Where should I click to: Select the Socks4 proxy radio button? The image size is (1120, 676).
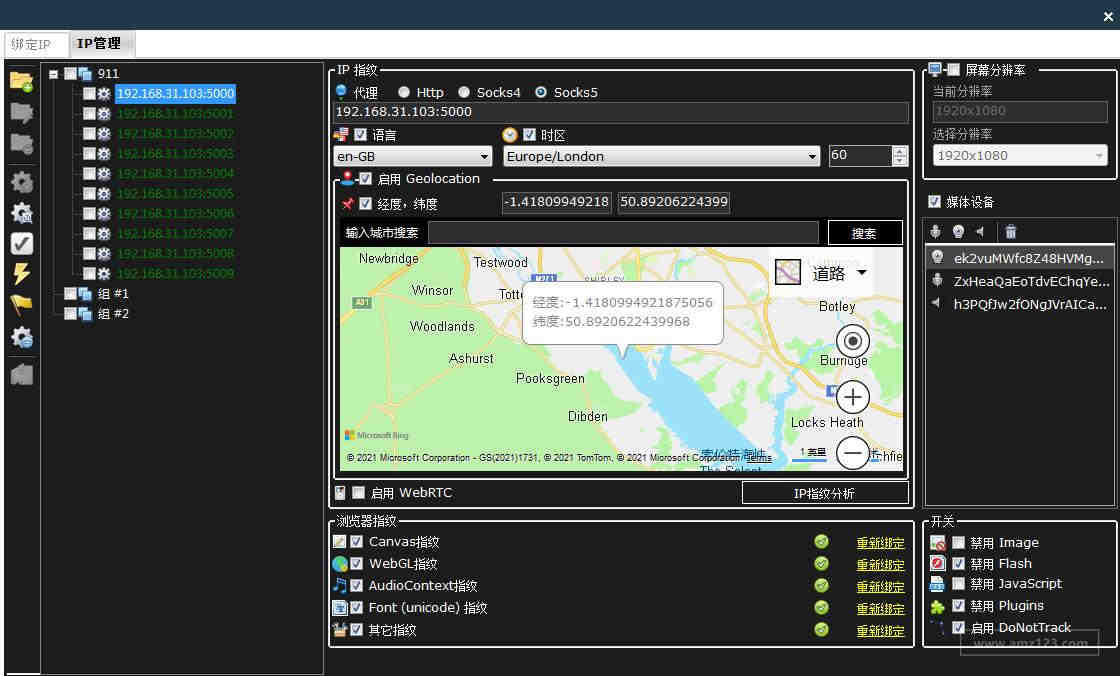[x=464, y=92]
